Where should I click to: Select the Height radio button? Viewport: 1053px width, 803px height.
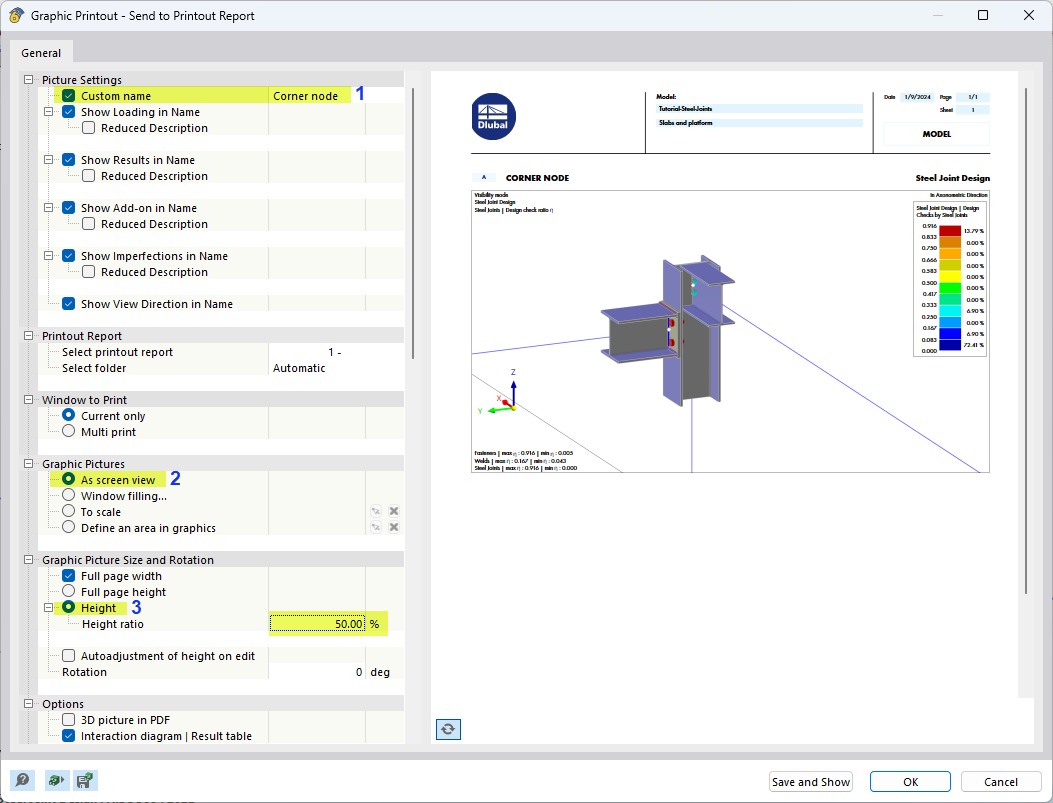68,608
